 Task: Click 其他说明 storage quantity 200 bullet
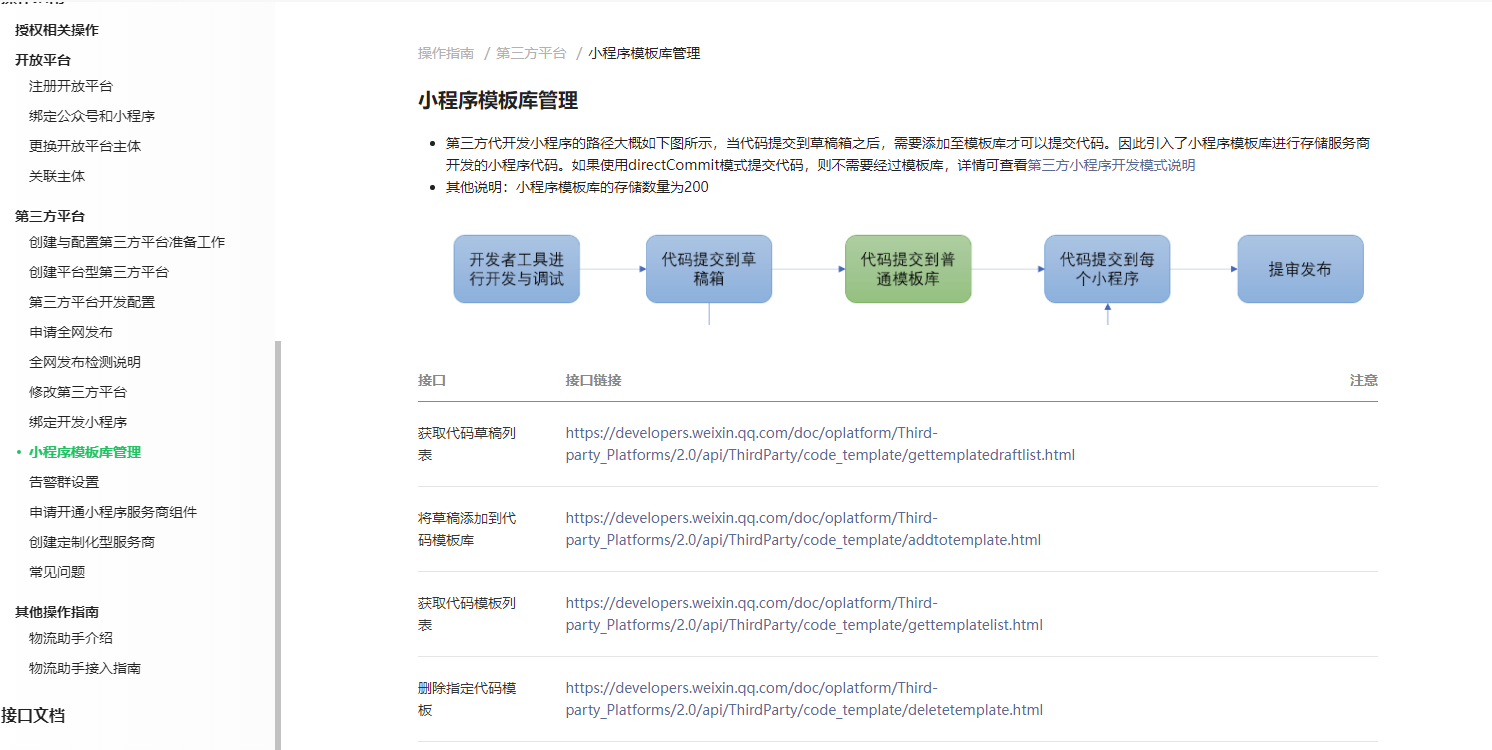tap(577, 187)
